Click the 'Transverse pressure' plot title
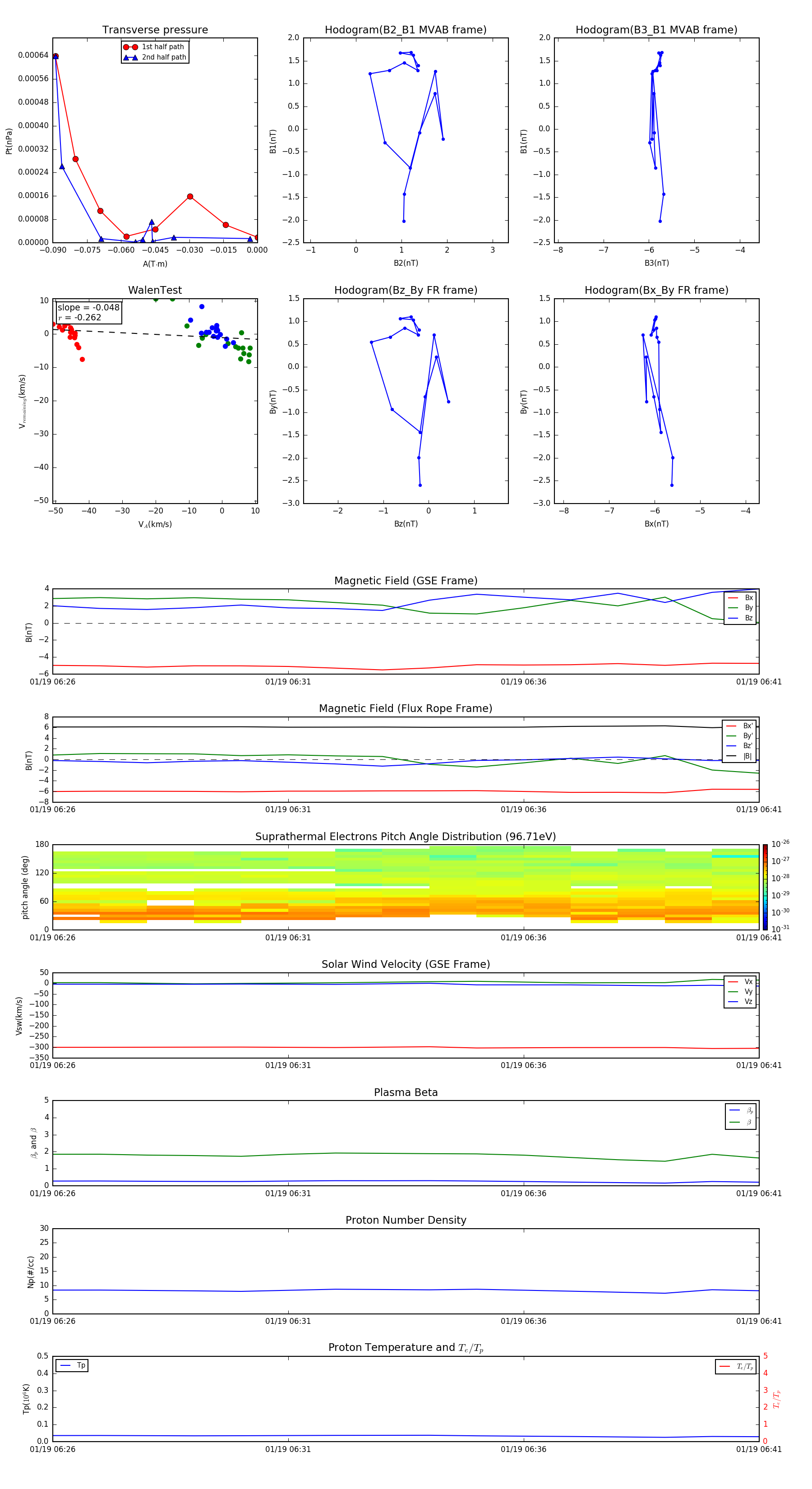 pyautogui.click(x=155, y=30)
